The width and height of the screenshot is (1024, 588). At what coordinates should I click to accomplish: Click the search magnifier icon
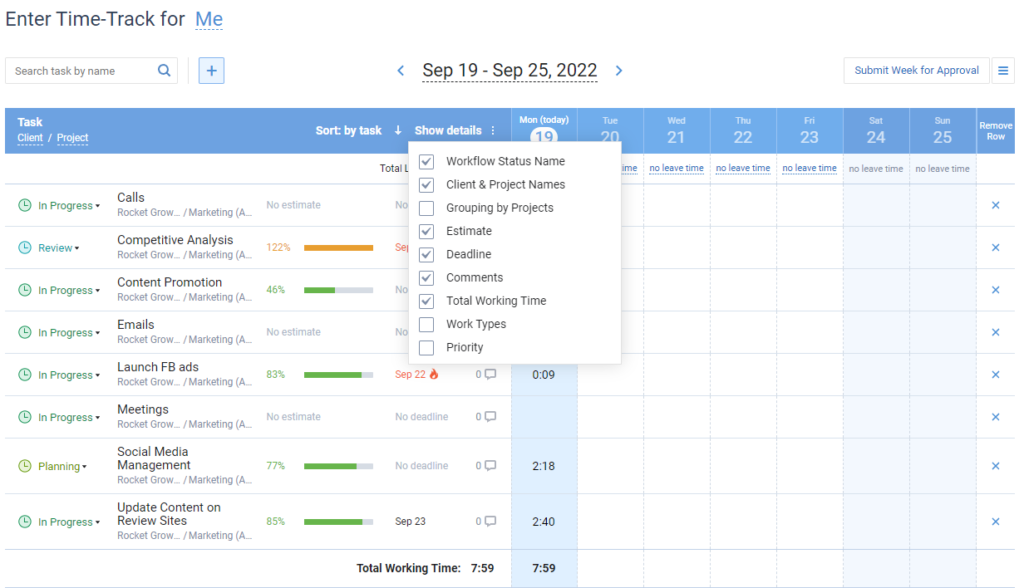(x=163, y=70)
